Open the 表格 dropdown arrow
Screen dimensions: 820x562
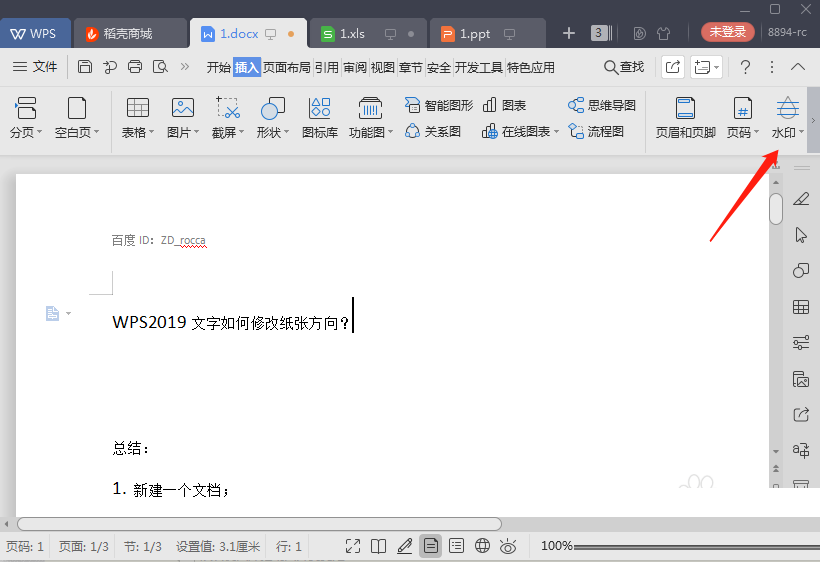point(151,132)
